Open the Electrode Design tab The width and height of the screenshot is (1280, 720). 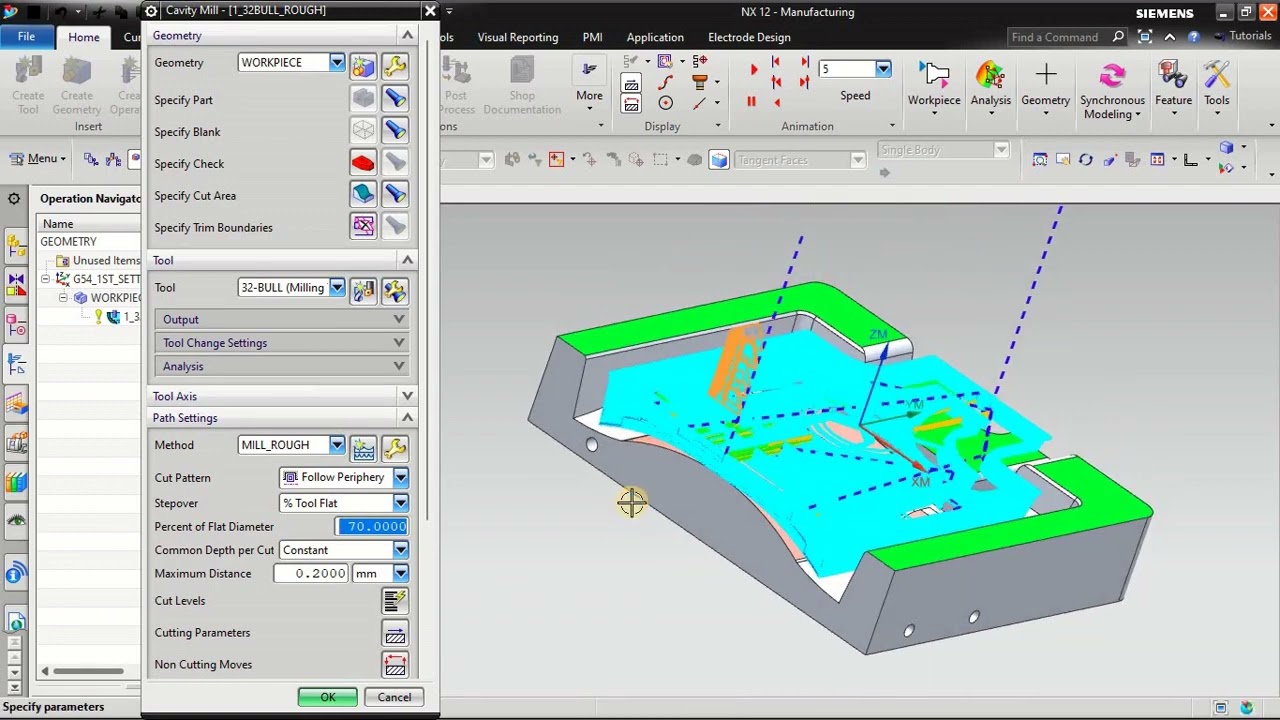[x=749, y=37]
